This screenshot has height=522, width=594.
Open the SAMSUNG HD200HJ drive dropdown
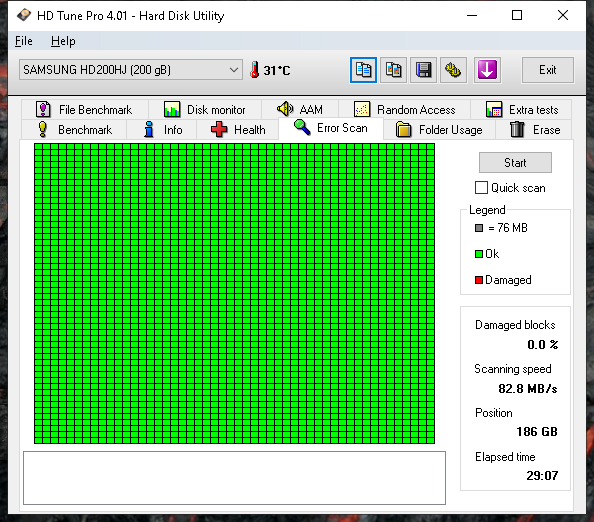[x=131, y=70]
